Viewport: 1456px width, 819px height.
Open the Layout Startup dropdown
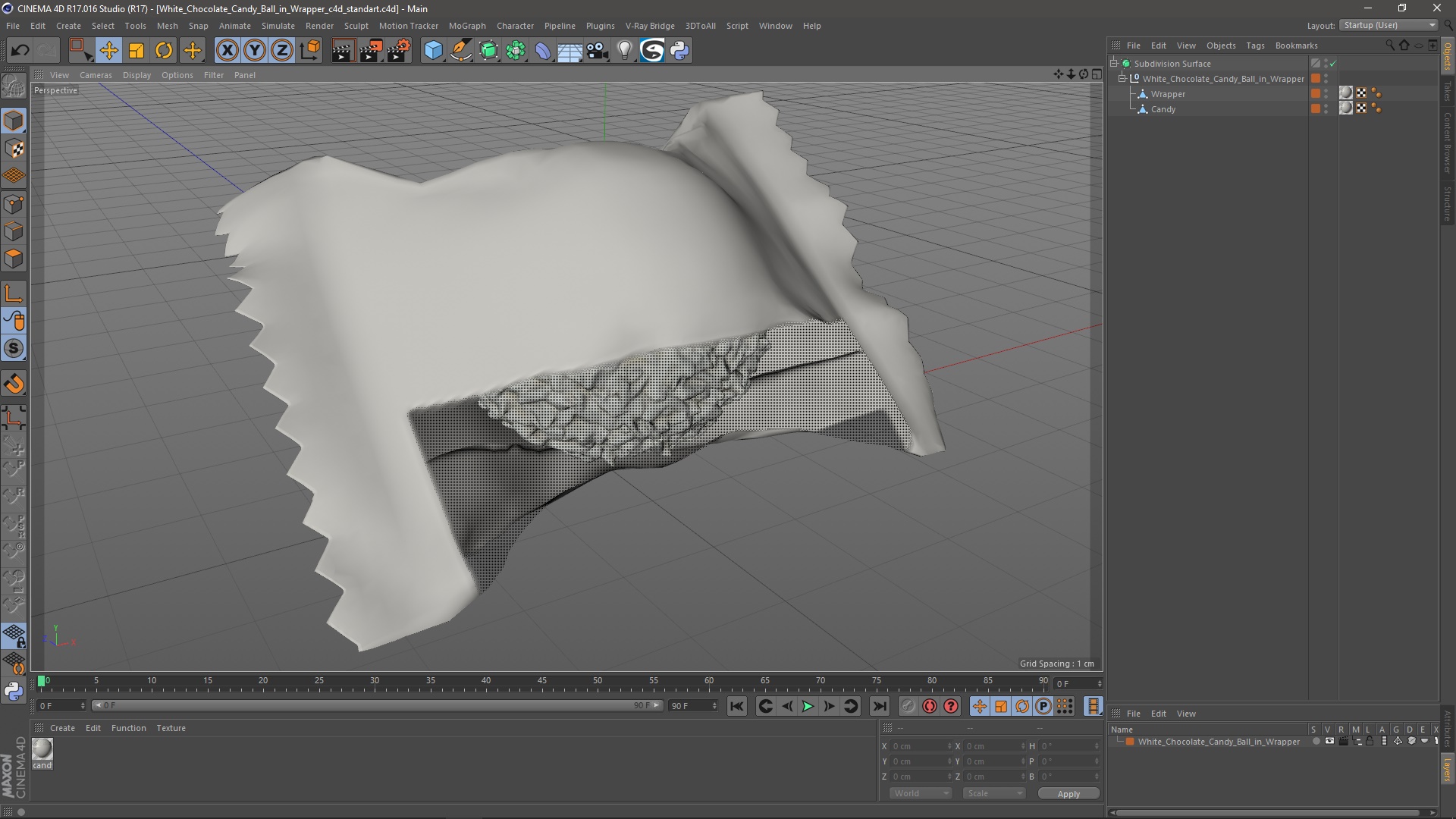1389,25
